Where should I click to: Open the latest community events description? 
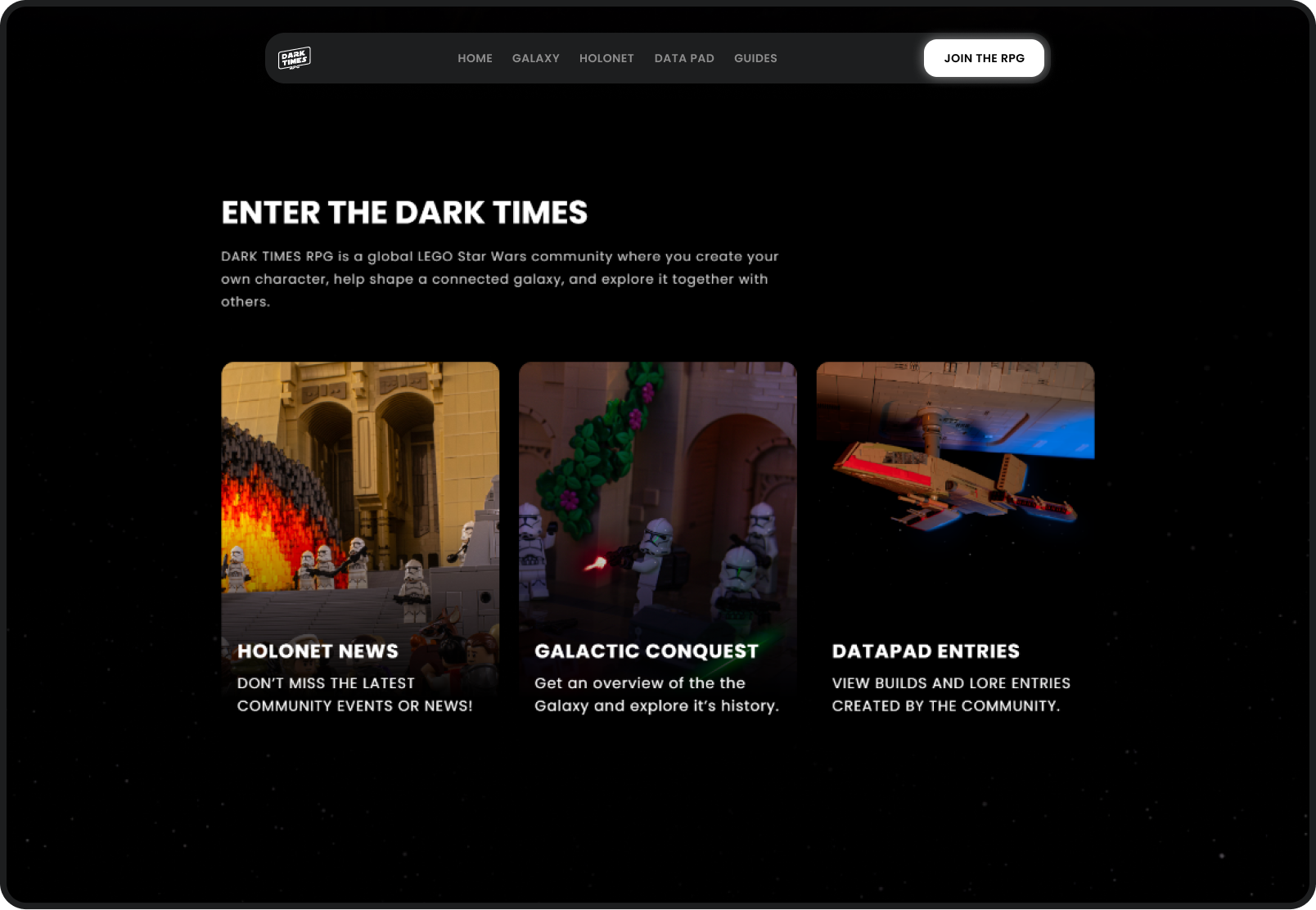click(x=354, y=694)
